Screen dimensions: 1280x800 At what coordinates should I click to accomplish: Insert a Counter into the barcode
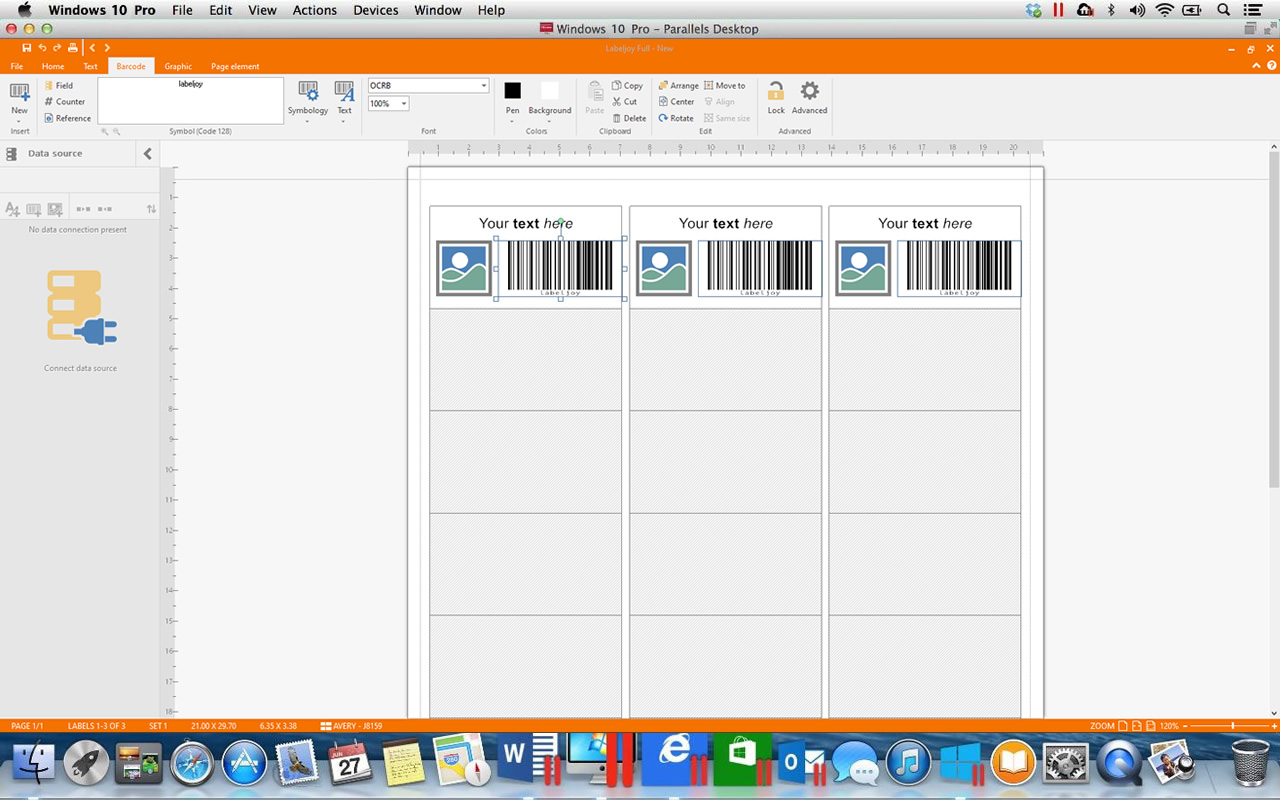(64, 102)
